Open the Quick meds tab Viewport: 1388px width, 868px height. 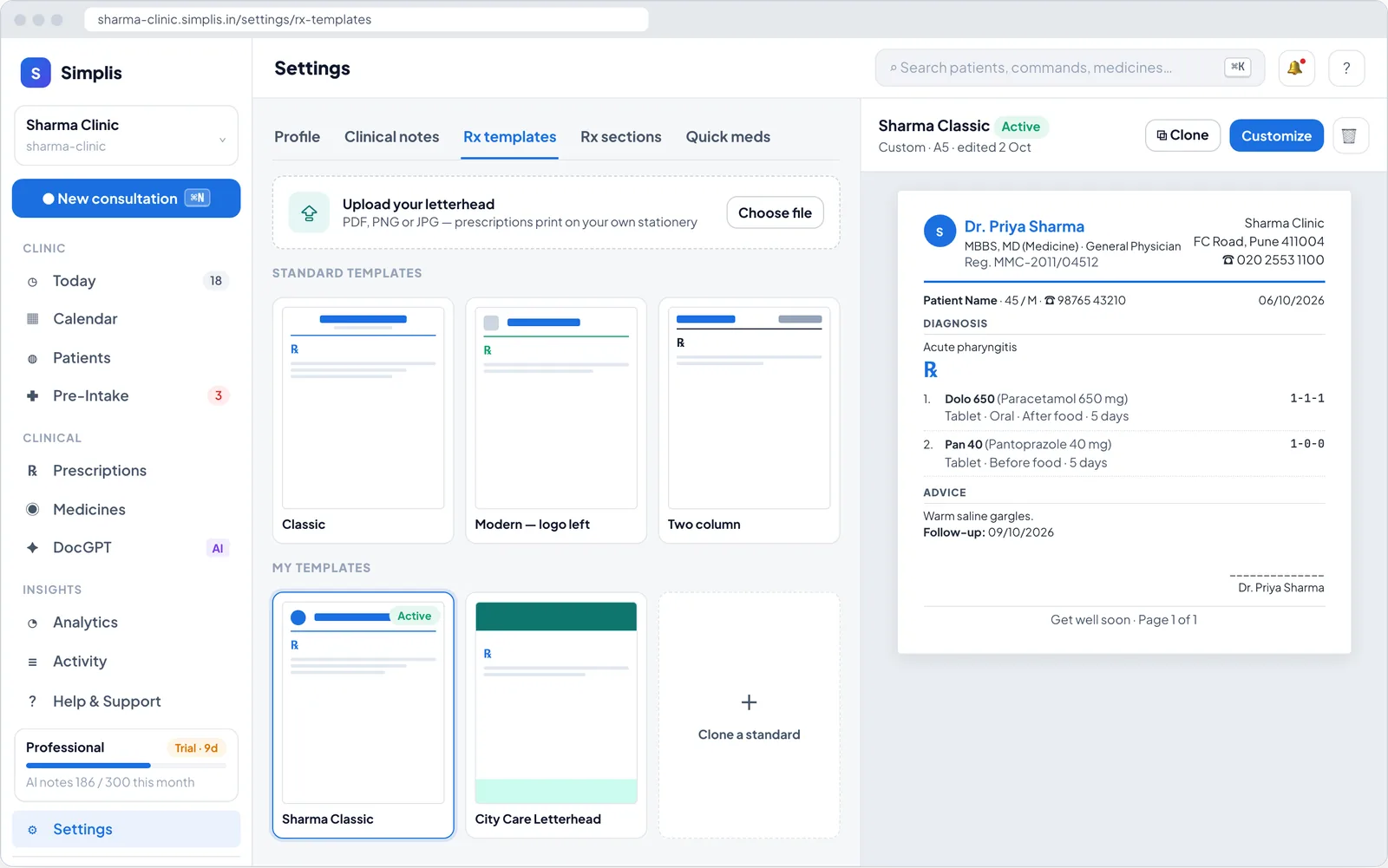pyautogui.click(x=728, y=137)
